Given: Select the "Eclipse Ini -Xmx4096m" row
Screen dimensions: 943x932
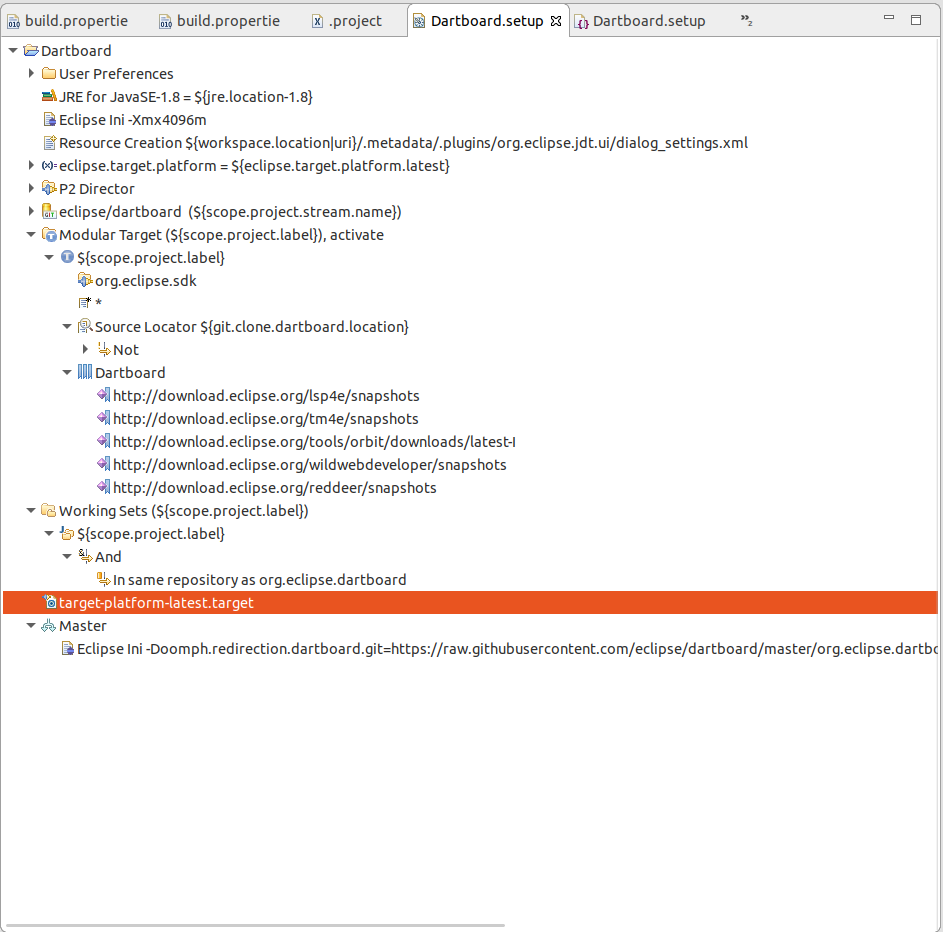Looking at the screenshot, I should (x=133, y=120).
